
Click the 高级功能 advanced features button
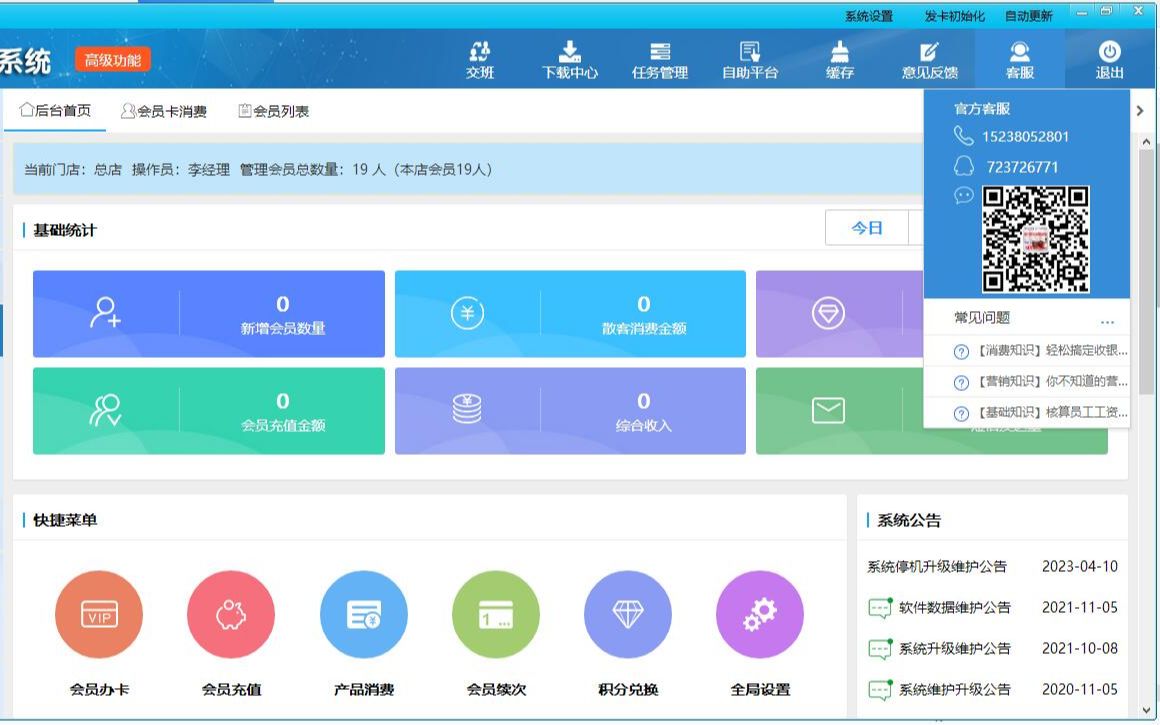(x=115, y=60)
